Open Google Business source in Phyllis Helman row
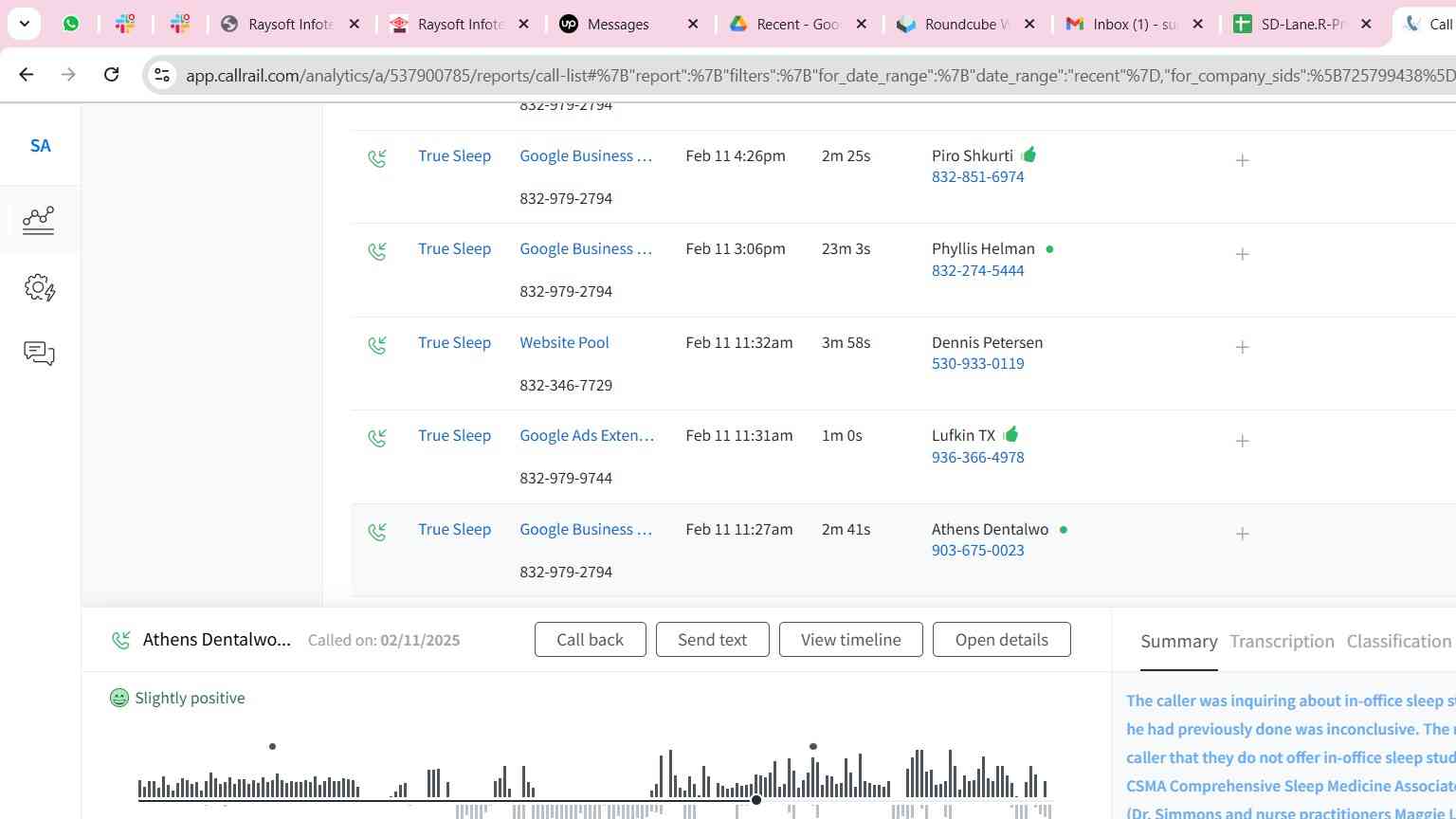1456x819 pixels. [586, 249]
